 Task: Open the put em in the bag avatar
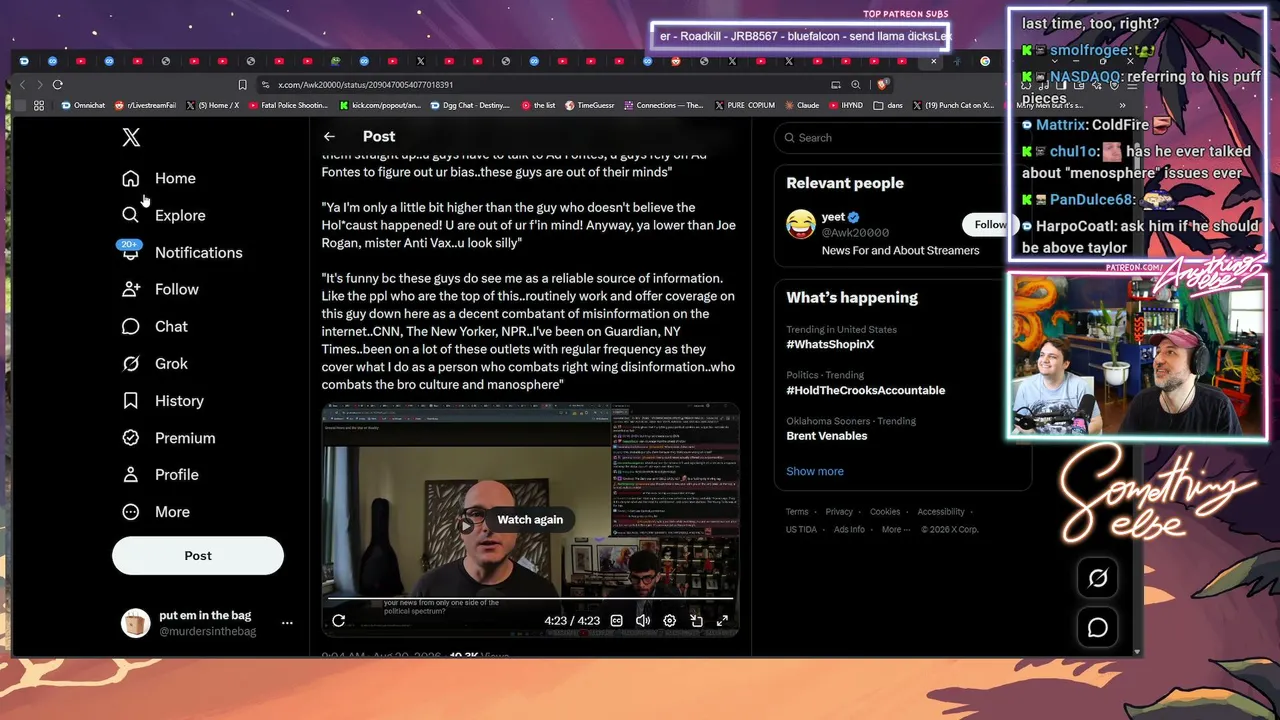[x=135, y=623]
